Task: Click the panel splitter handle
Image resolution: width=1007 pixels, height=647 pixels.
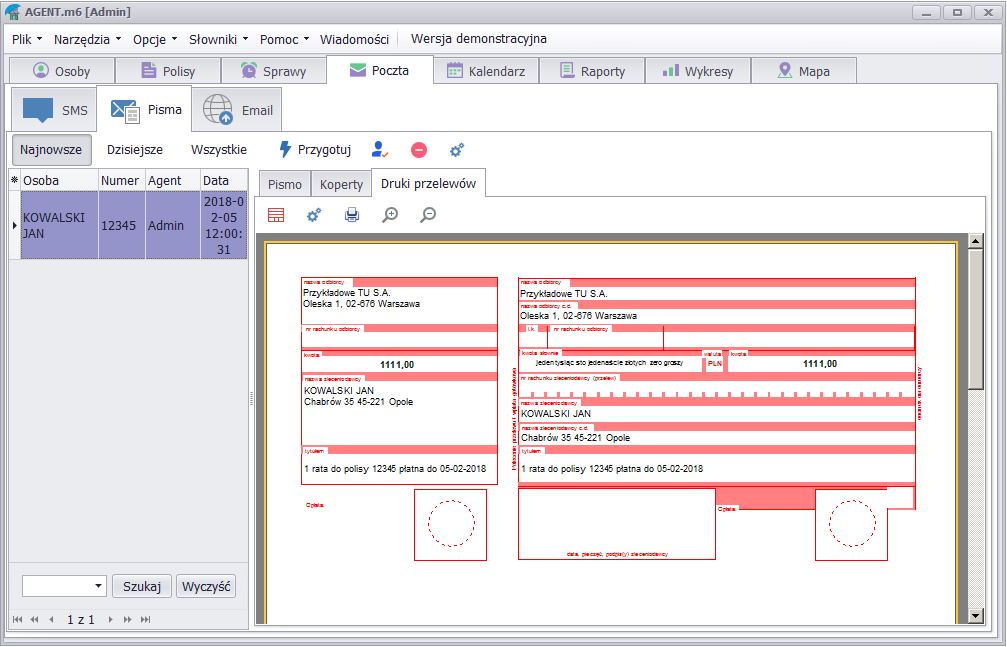Action: [251, 398]
